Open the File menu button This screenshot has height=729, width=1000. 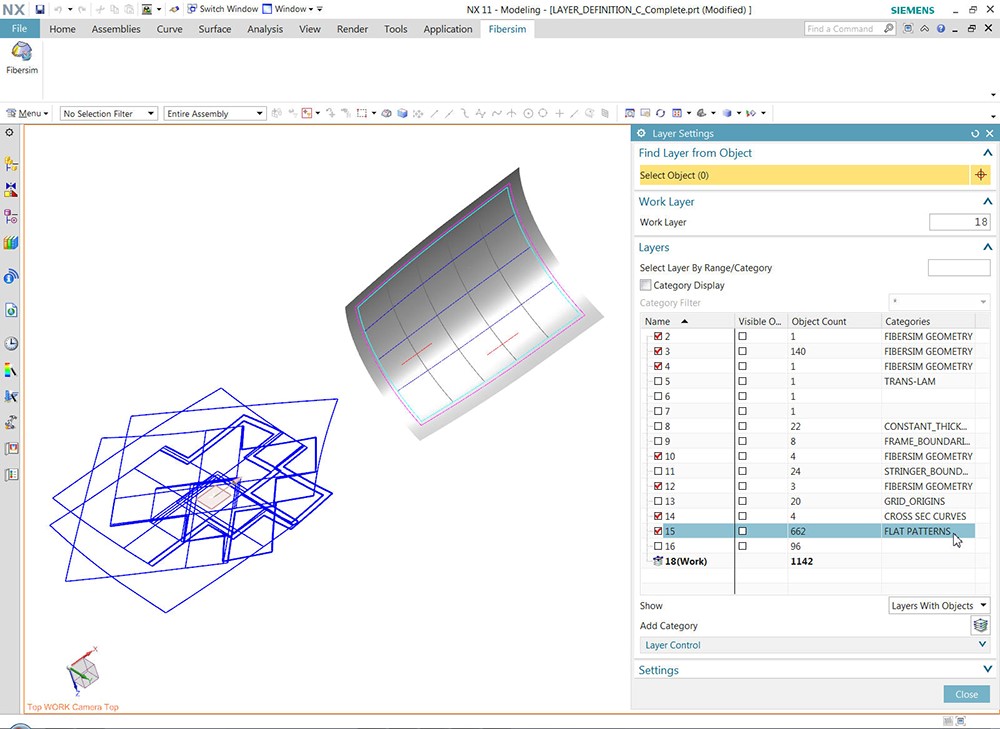tap(19, 28)
